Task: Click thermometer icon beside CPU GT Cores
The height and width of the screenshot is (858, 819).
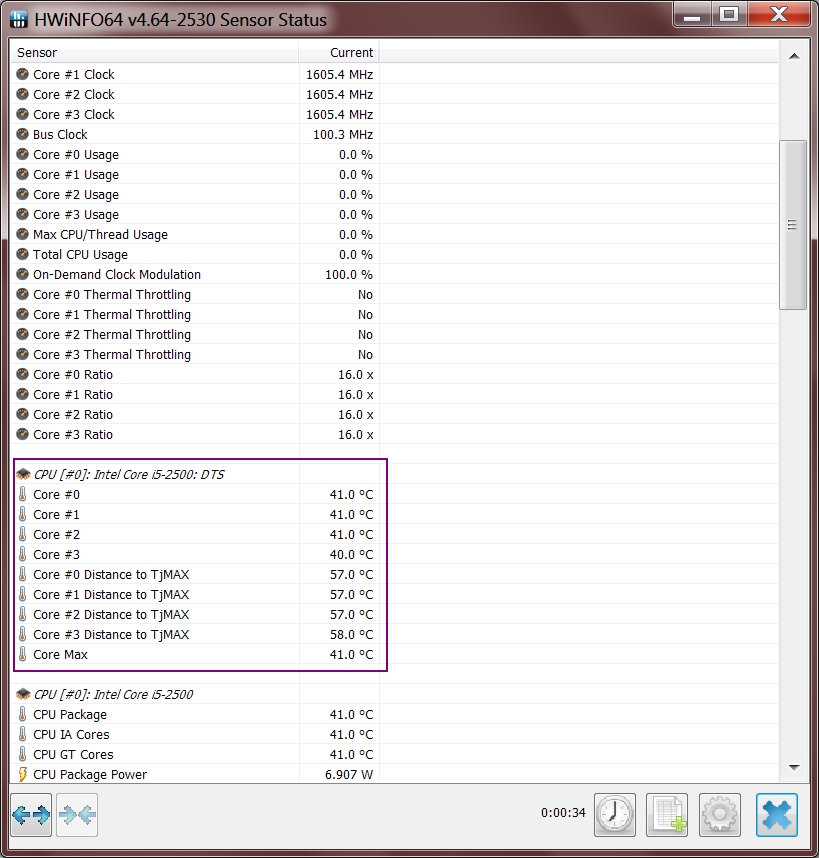Action: click(x=22, y=754)
